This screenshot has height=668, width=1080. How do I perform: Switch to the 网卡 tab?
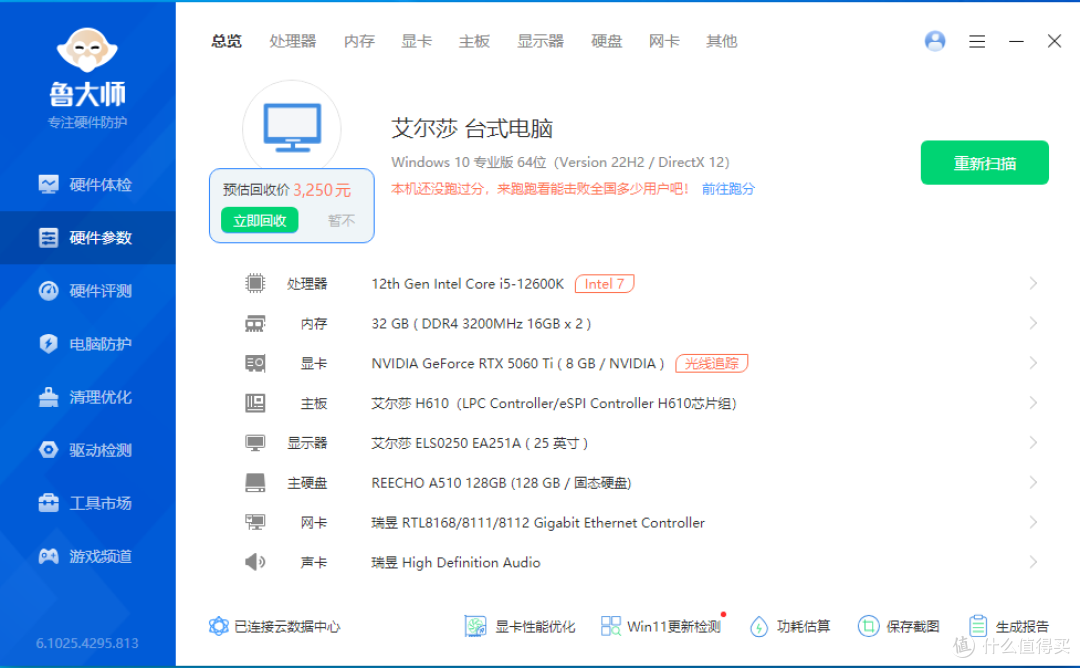point(664,41)
